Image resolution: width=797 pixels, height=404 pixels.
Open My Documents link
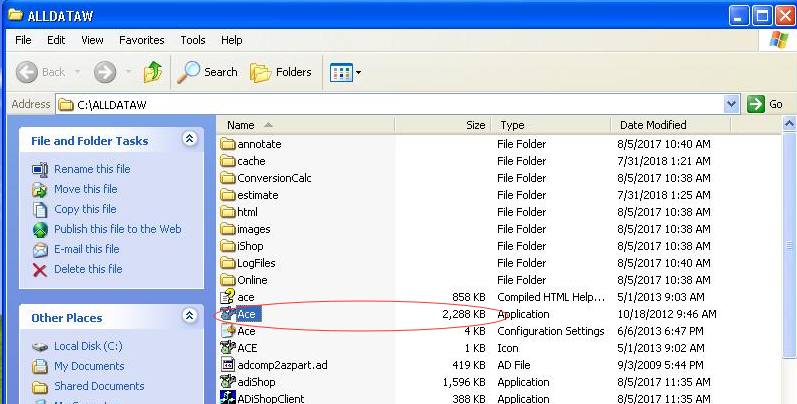(89, 366)
